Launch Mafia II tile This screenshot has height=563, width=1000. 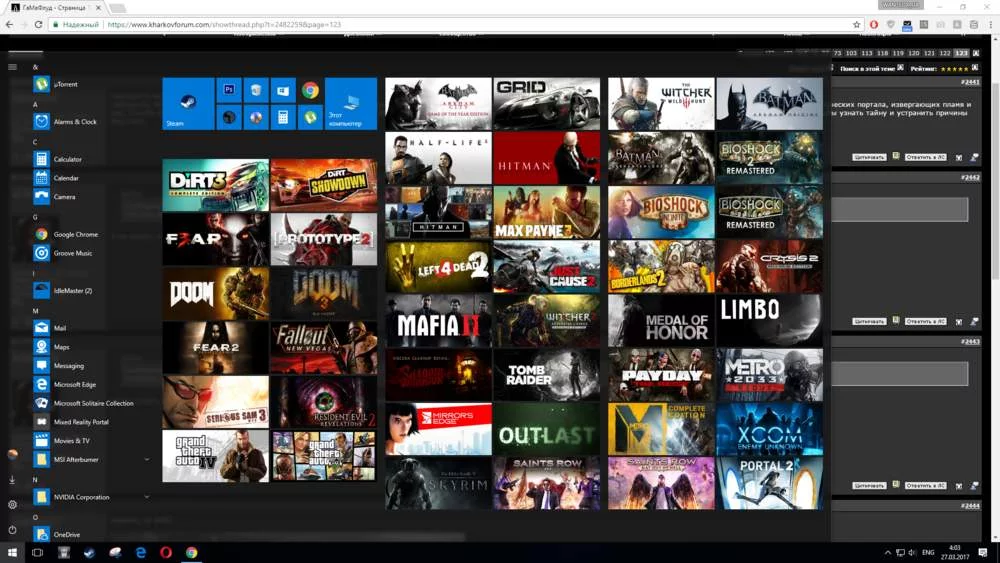pos(438,321)
